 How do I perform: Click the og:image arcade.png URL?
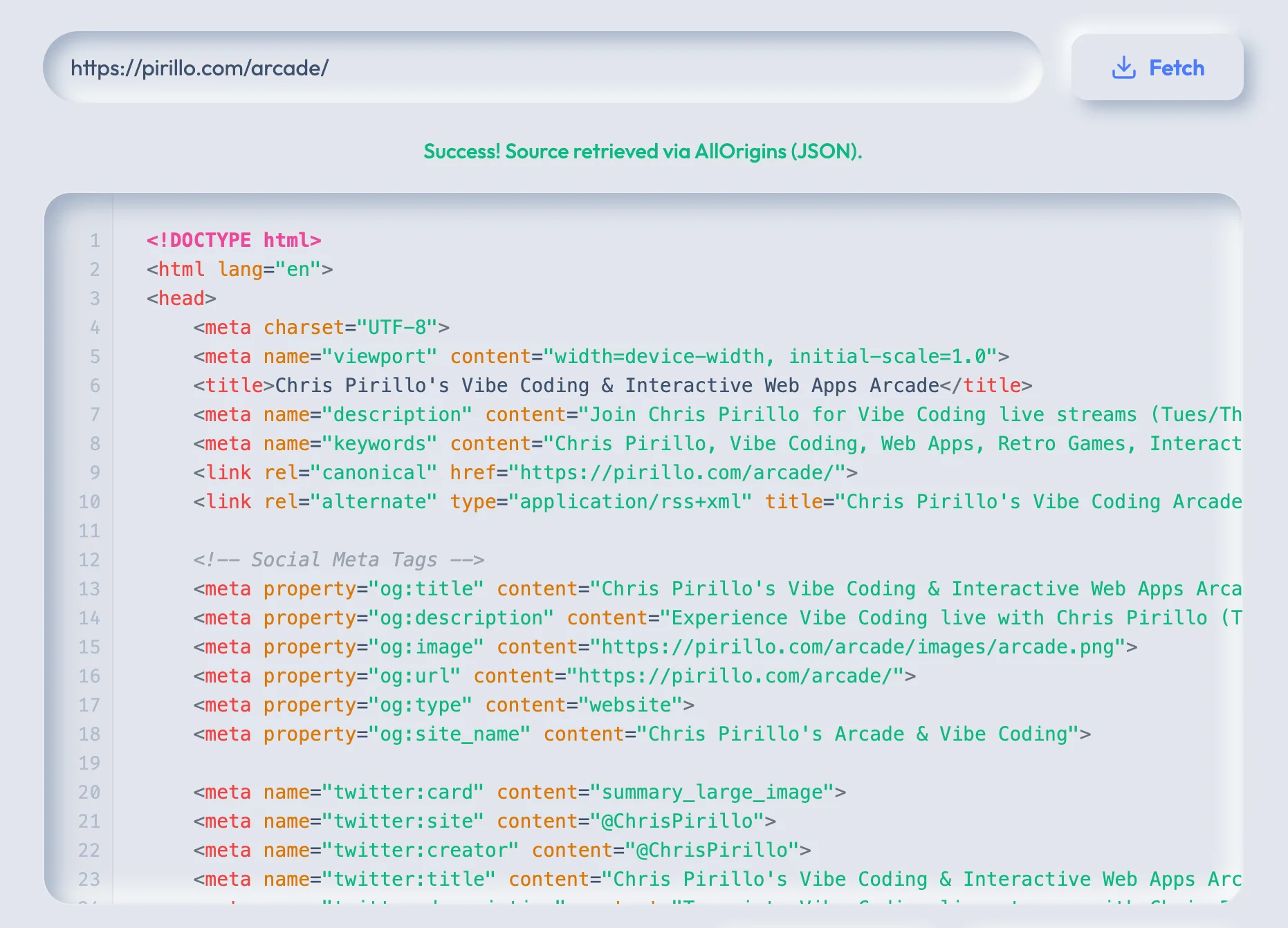tap(865, 647)
